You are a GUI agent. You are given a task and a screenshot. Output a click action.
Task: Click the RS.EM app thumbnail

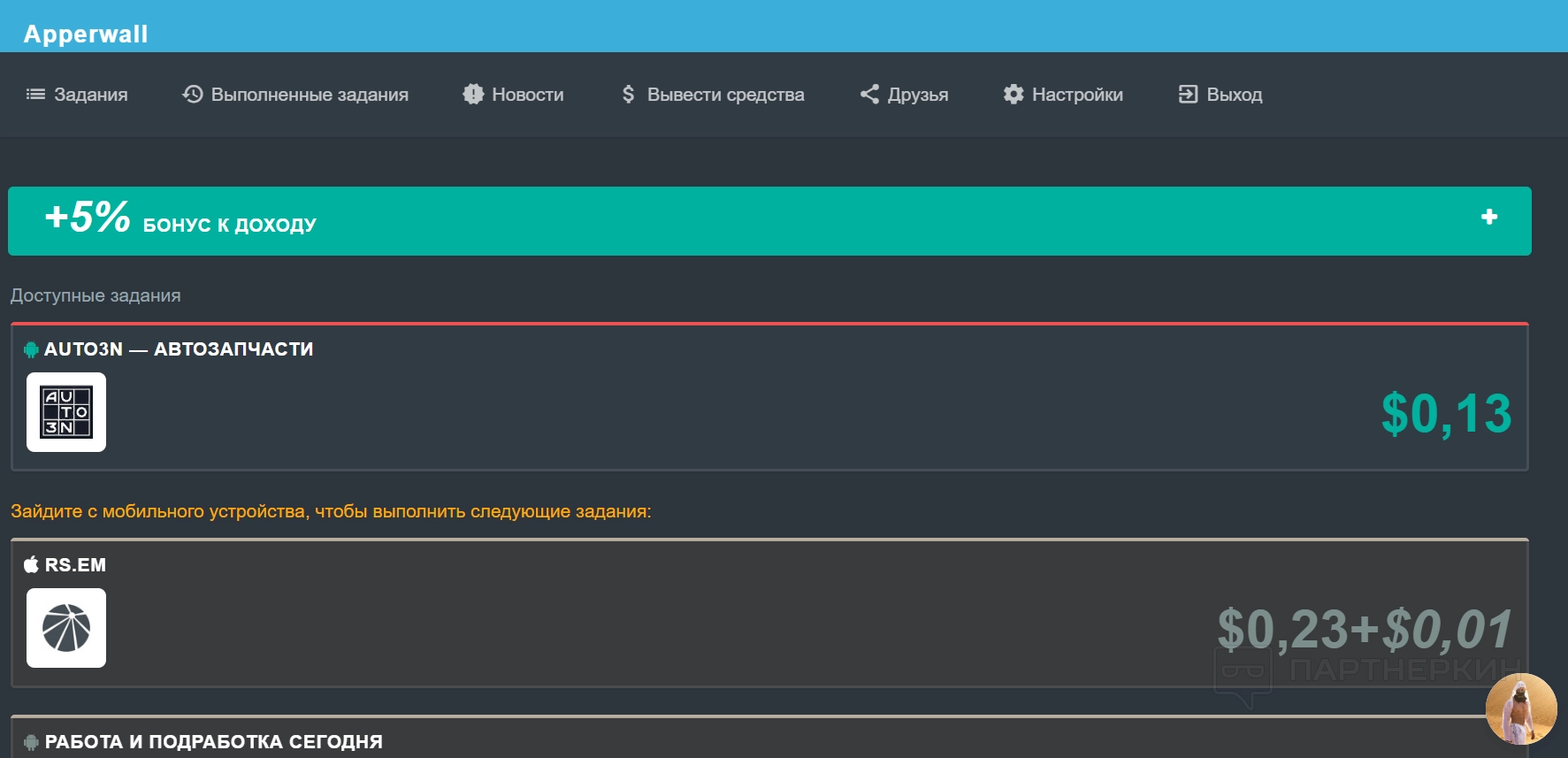(66, 628)
